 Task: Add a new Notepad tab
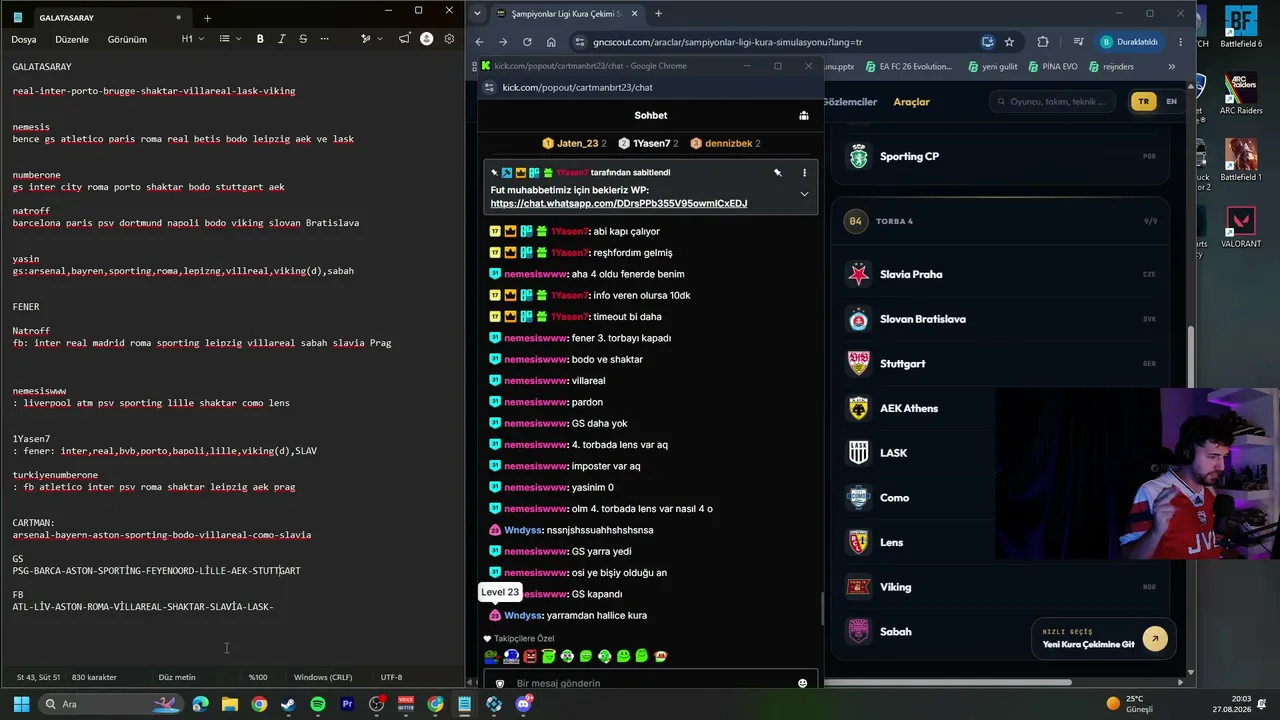(x=207, y=18)
